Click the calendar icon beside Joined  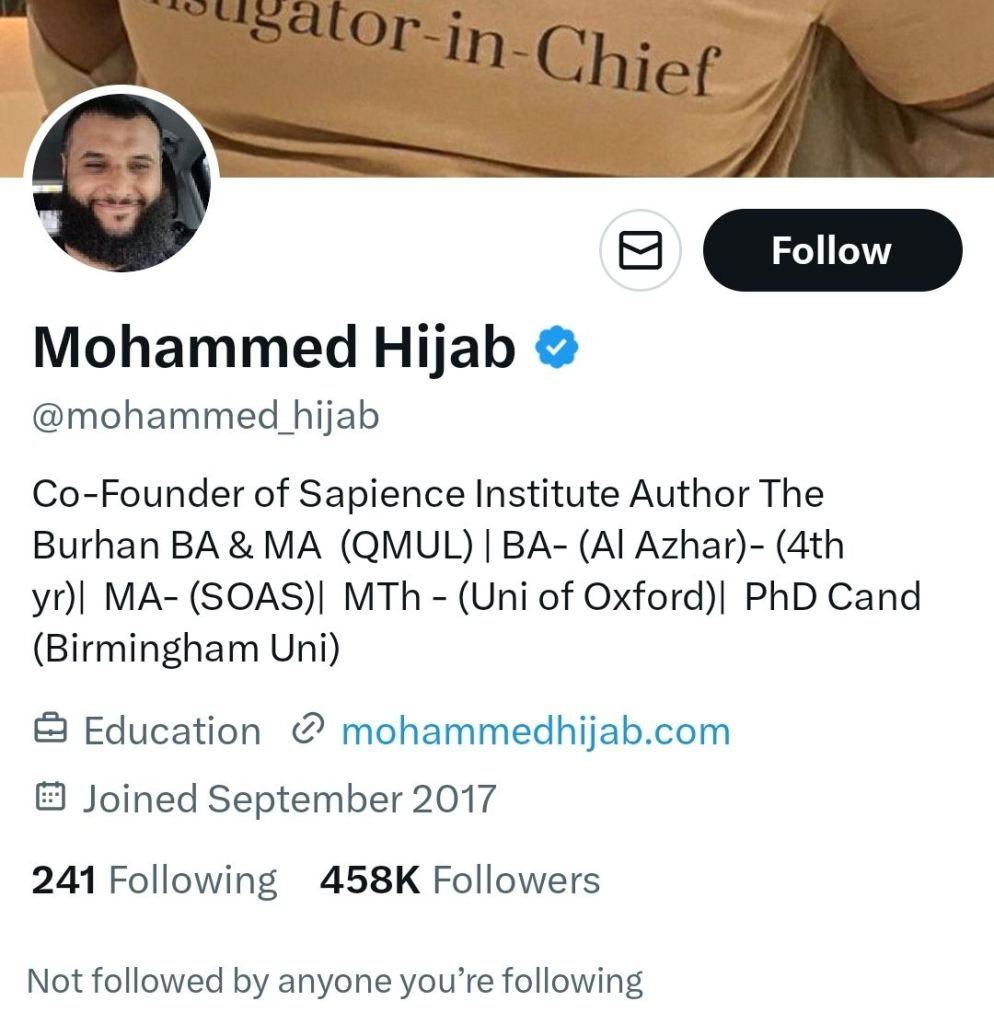coord(50,797)
